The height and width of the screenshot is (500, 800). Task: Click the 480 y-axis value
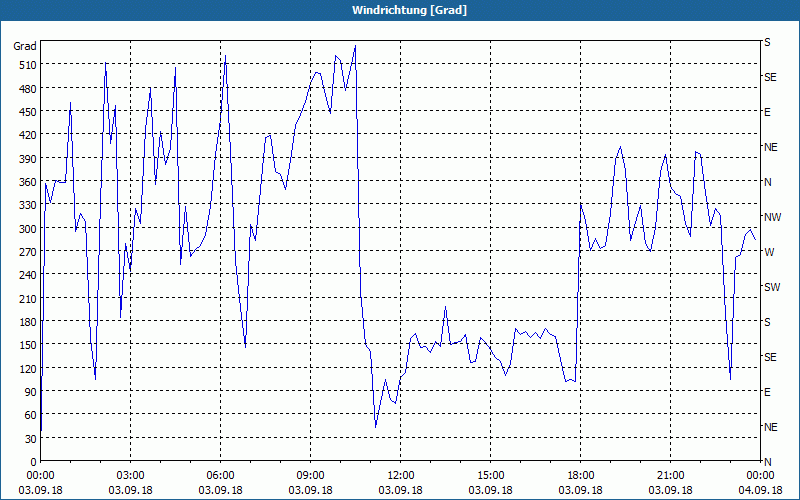pyautogui.click(x=28, y=88)
